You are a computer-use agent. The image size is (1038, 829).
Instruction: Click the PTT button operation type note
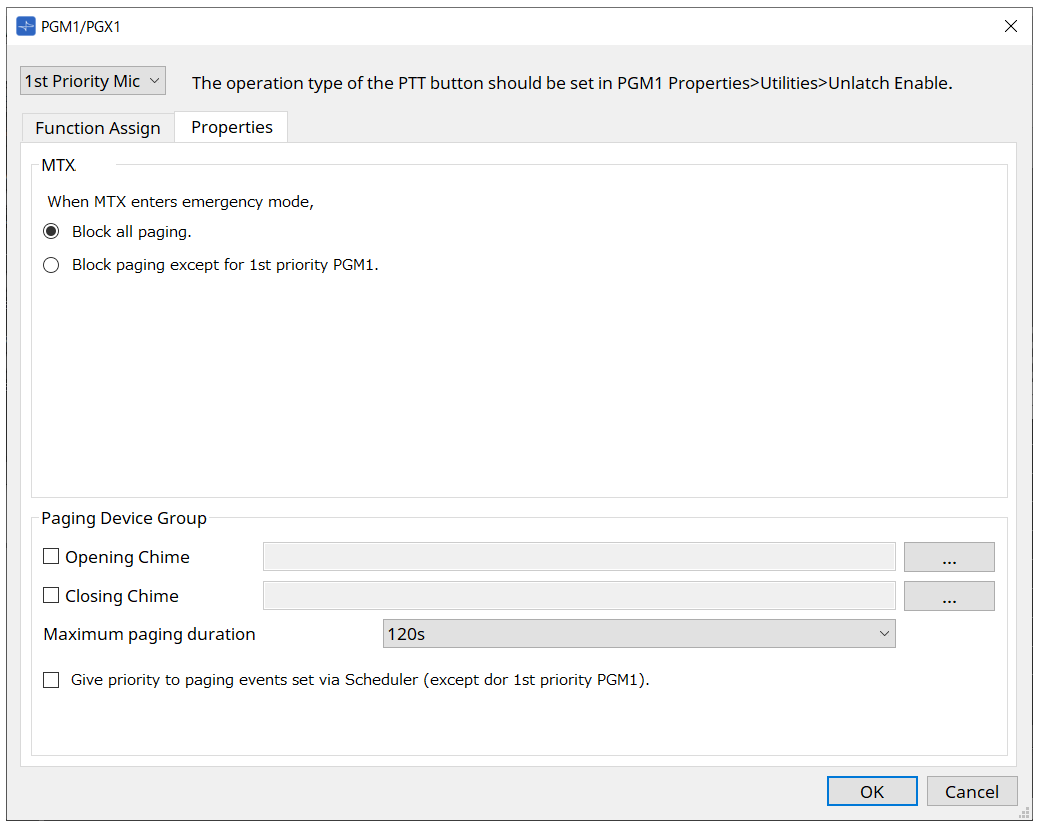click(x=571, y=83)
